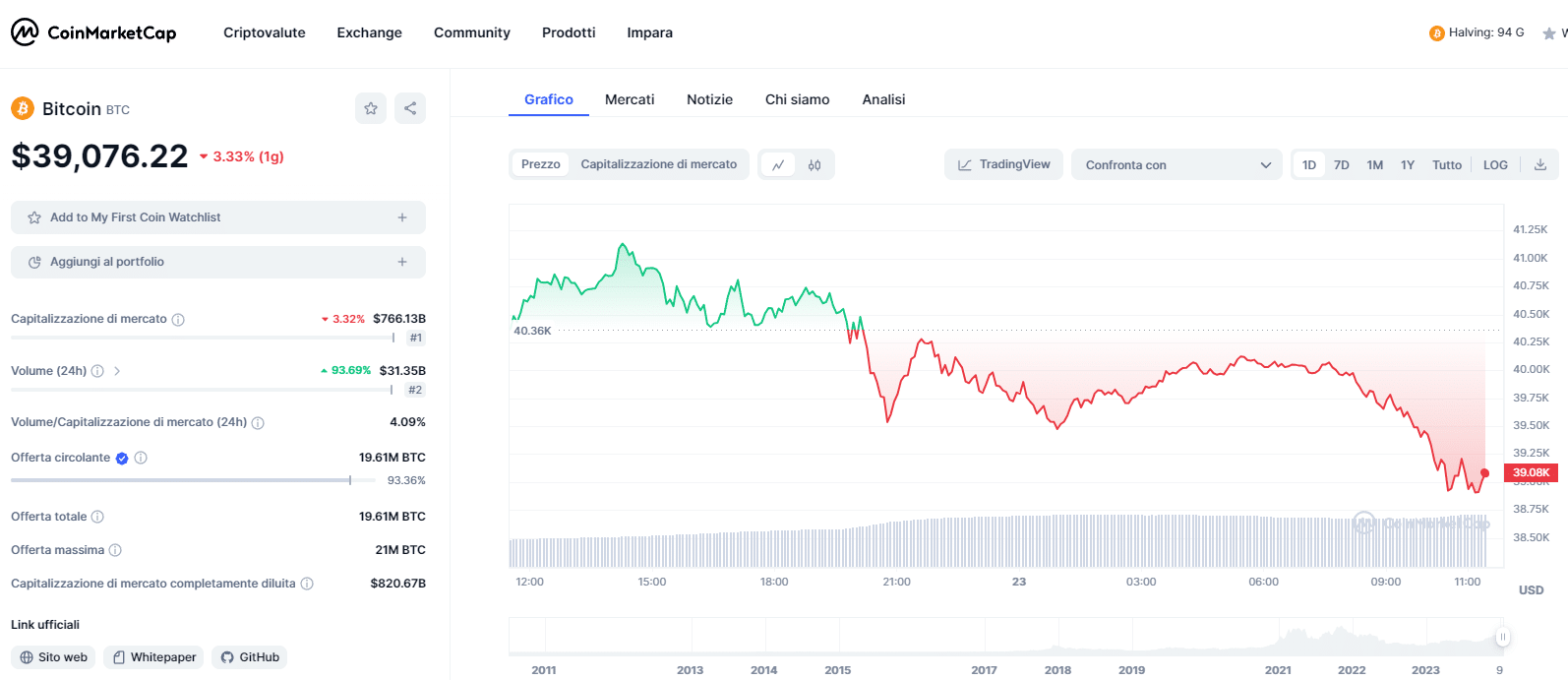
Task: Enable LOG scale on chart
Action: [x=1495, y=165]
